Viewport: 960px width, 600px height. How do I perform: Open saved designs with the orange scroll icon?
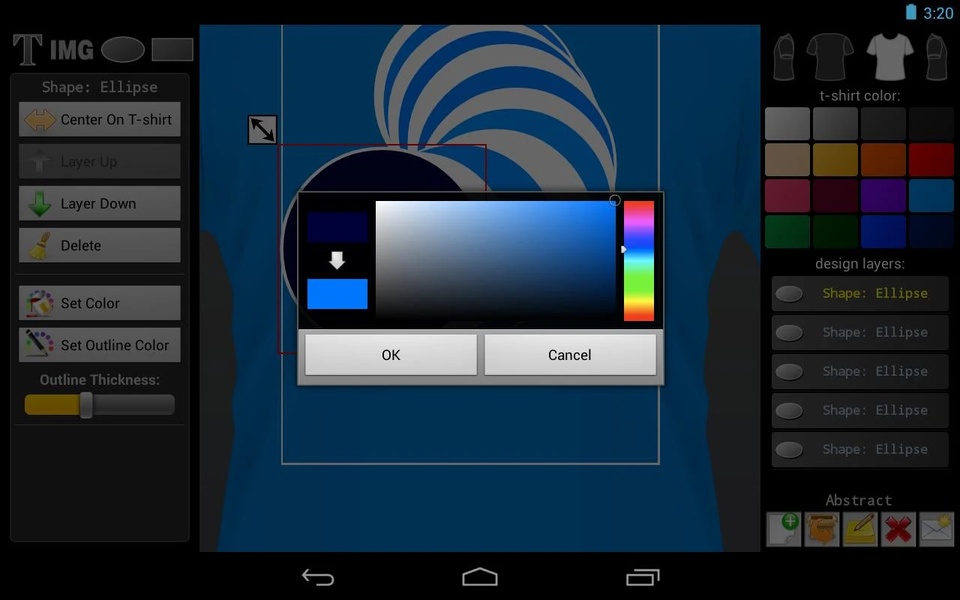point(822,529)
